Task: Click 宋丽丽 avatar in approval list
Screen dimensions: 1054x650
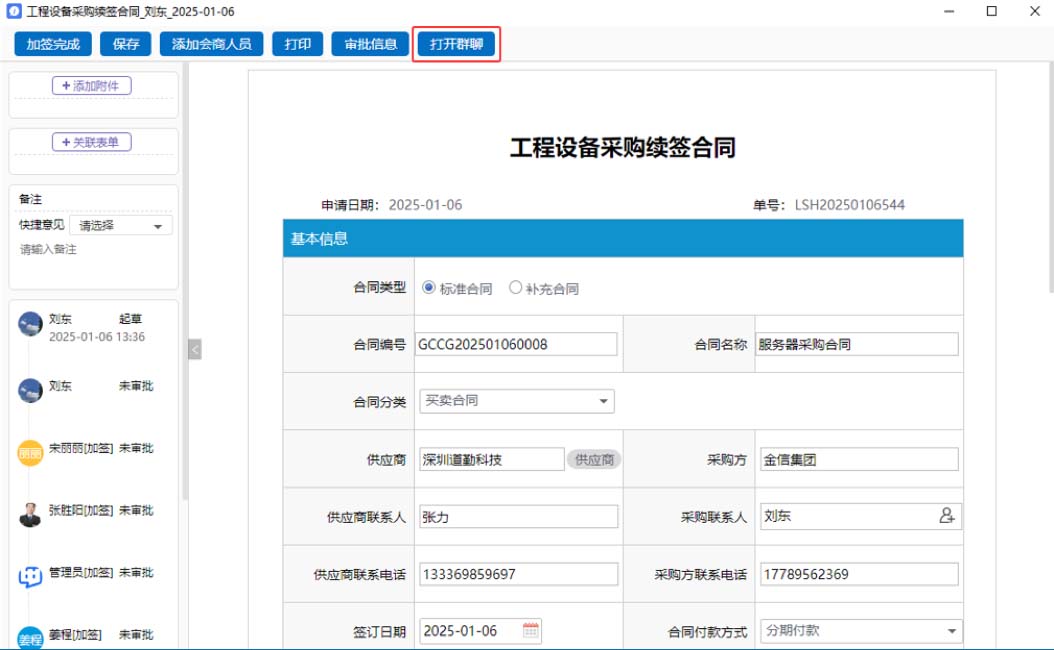Action: point(30,452)
